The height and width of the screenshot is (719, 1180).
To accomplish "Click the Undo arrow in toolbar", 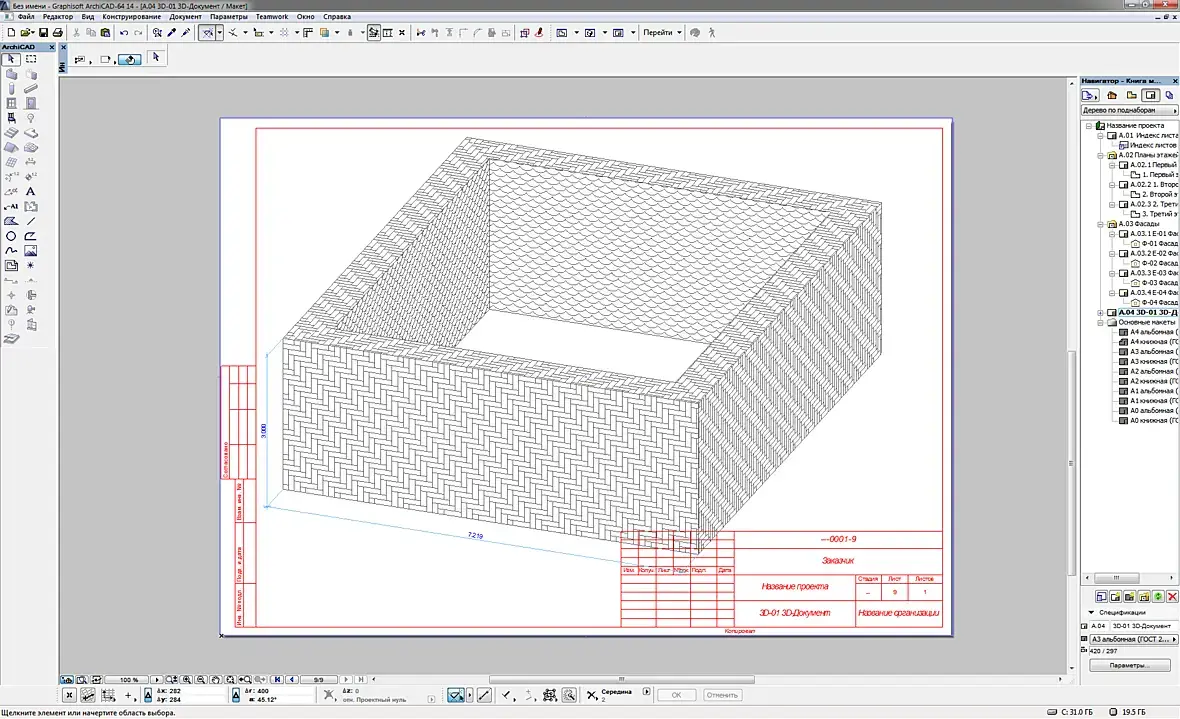I will coord(124,33).
